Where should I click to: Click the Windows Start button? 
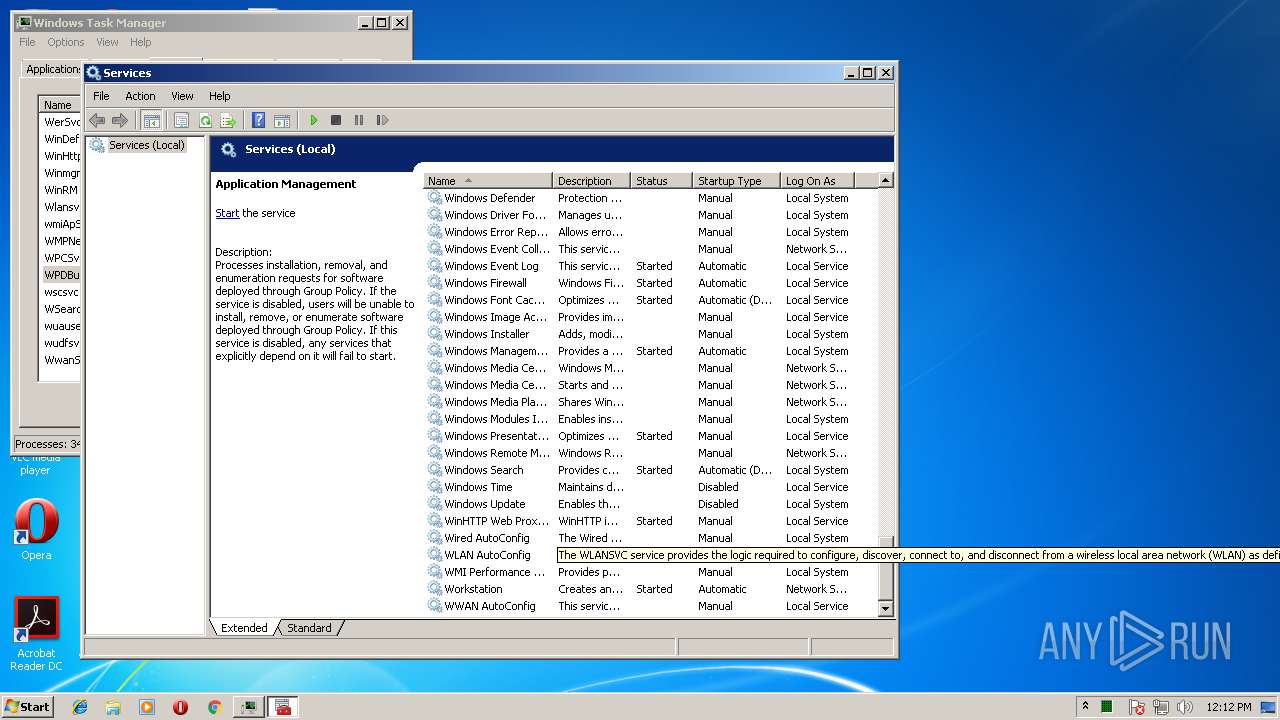pyautogui.click(x=27, y=706)
